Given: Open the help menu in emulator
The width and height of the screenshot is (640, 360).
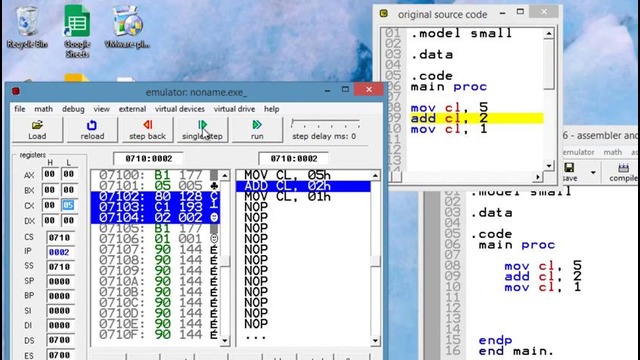Looking at the screenshot, I should (271, 109).
